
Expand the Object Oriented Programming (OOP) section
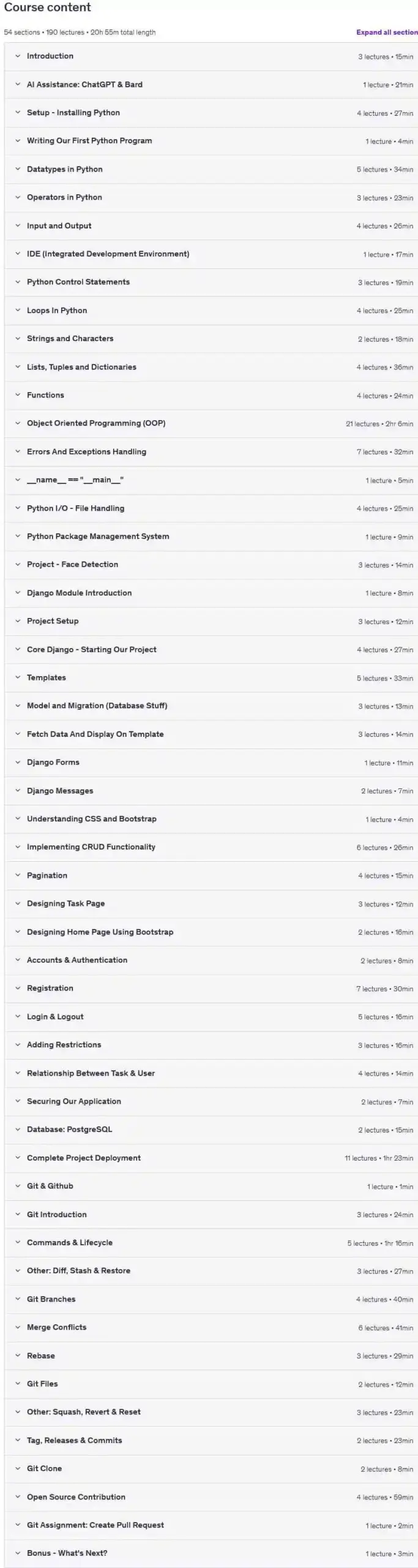[211, 423]
